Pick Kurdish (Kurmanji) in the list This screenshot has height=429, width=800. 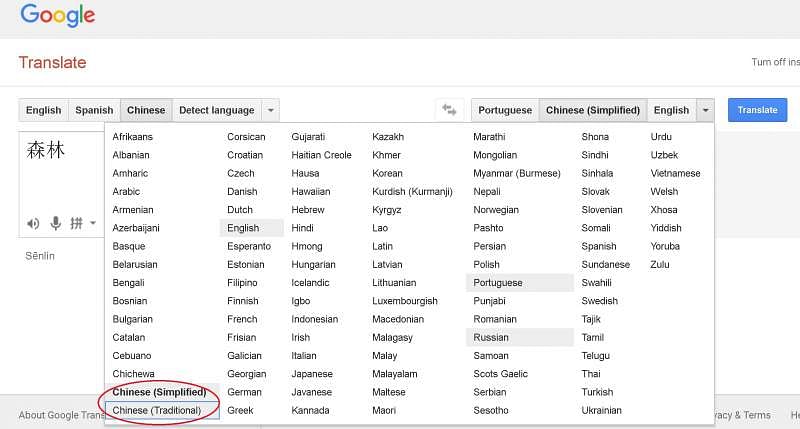tap(412, 191)
